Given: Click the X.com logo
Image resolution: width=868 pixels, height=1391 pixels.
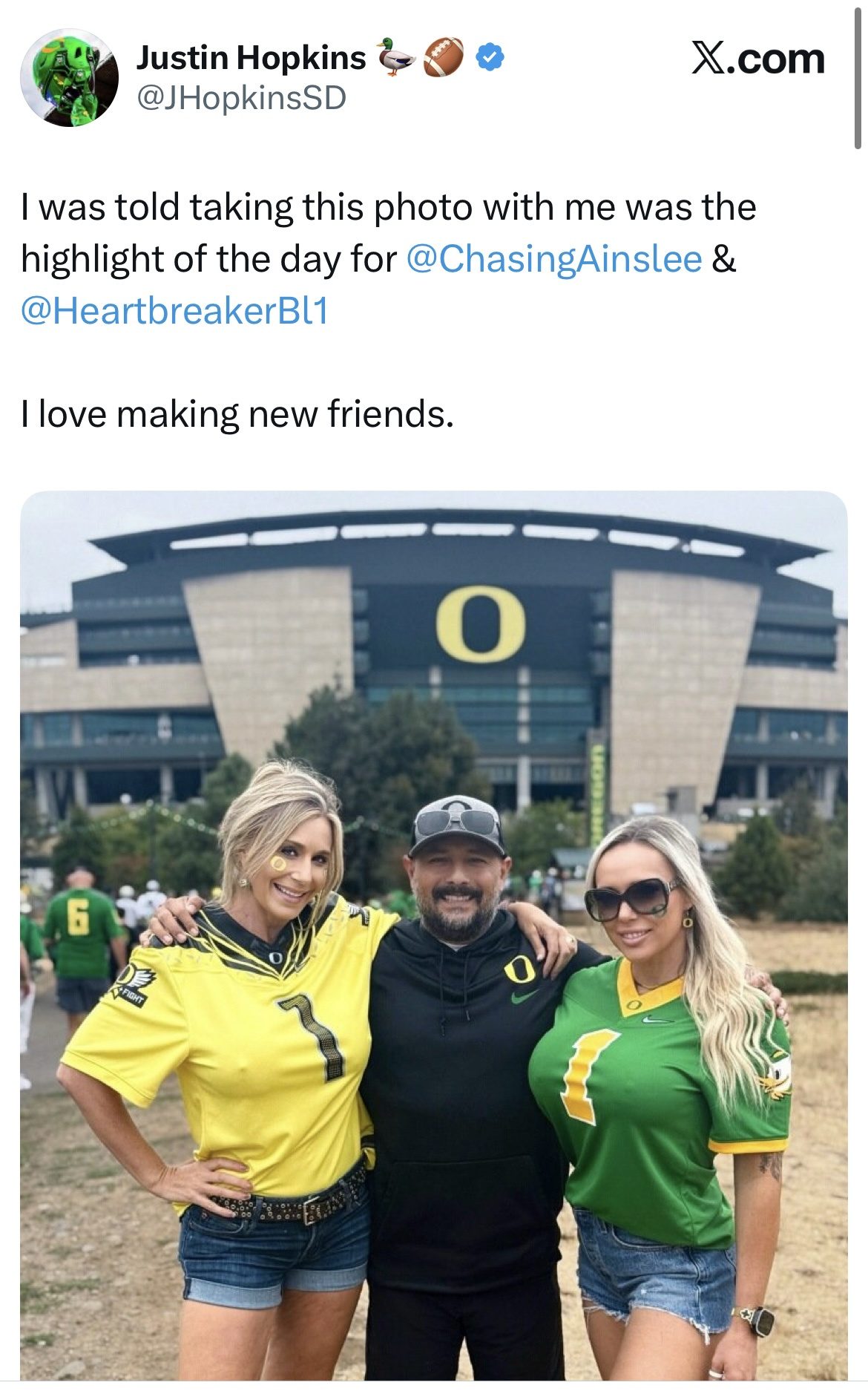Looking at the screenshot, I should tap(757, 59).
